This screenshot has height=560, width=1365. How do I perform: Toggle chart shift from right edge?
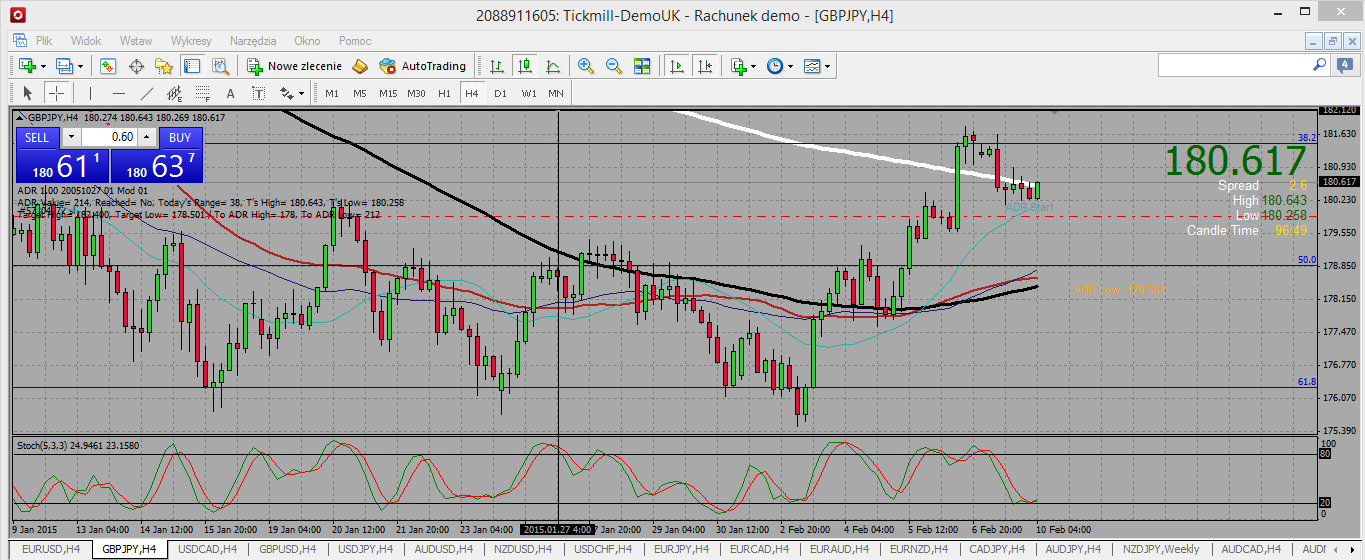click(706, 66)
